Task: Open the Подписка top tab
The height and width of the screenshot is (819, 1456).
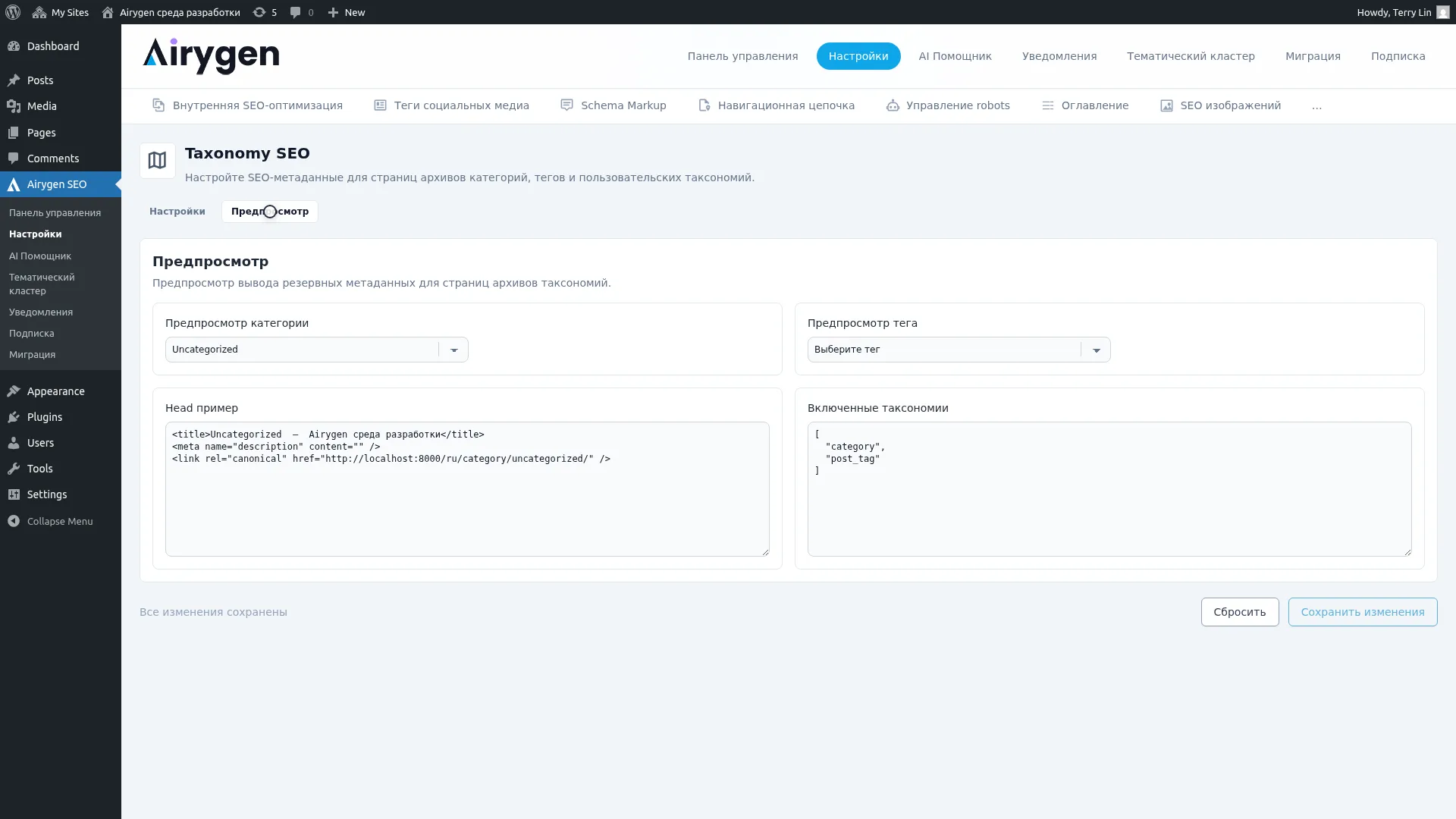Action: [x=1398, y=56]
